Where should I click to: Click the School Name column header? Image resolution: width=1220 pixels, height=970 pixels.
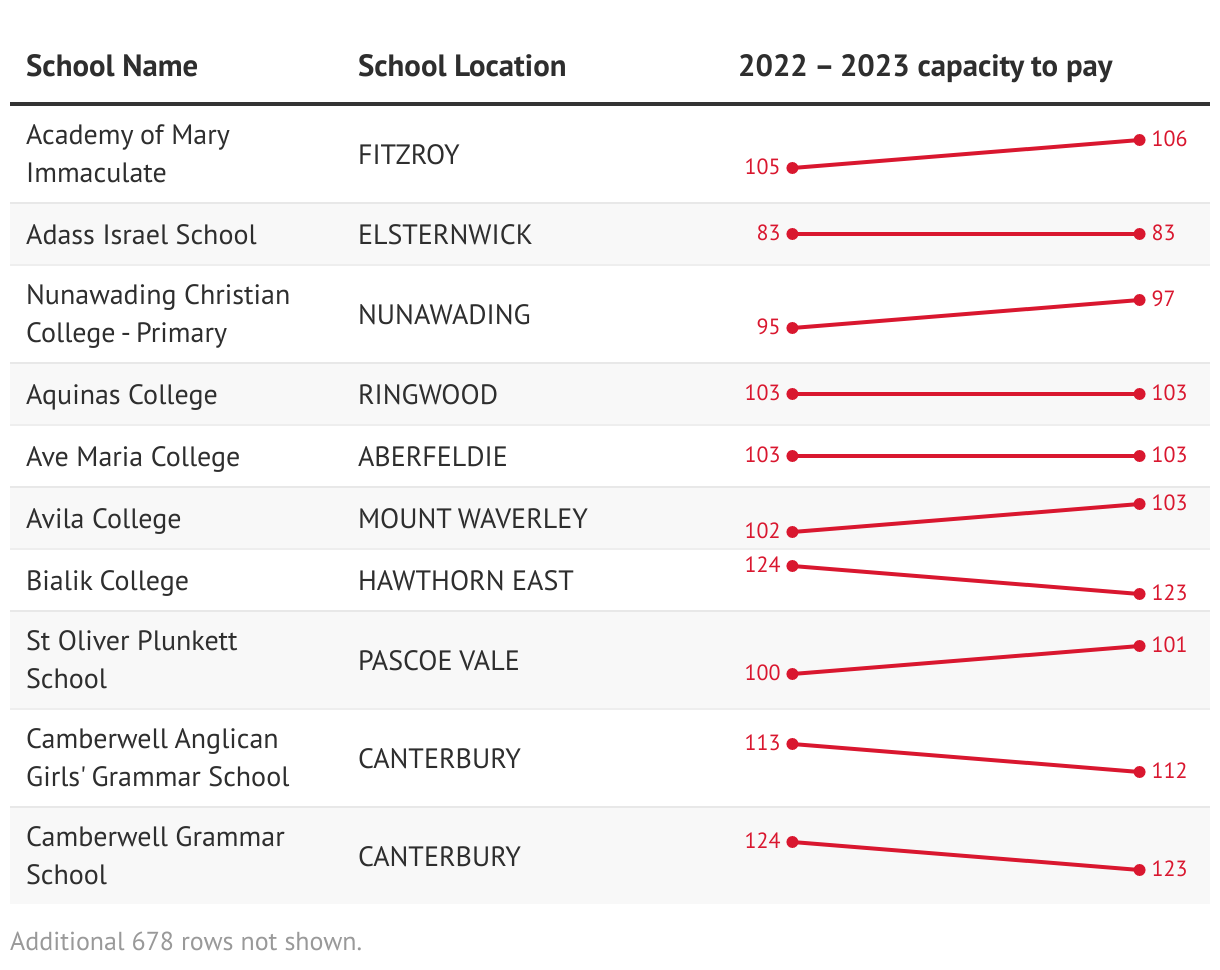coord(112,66)
